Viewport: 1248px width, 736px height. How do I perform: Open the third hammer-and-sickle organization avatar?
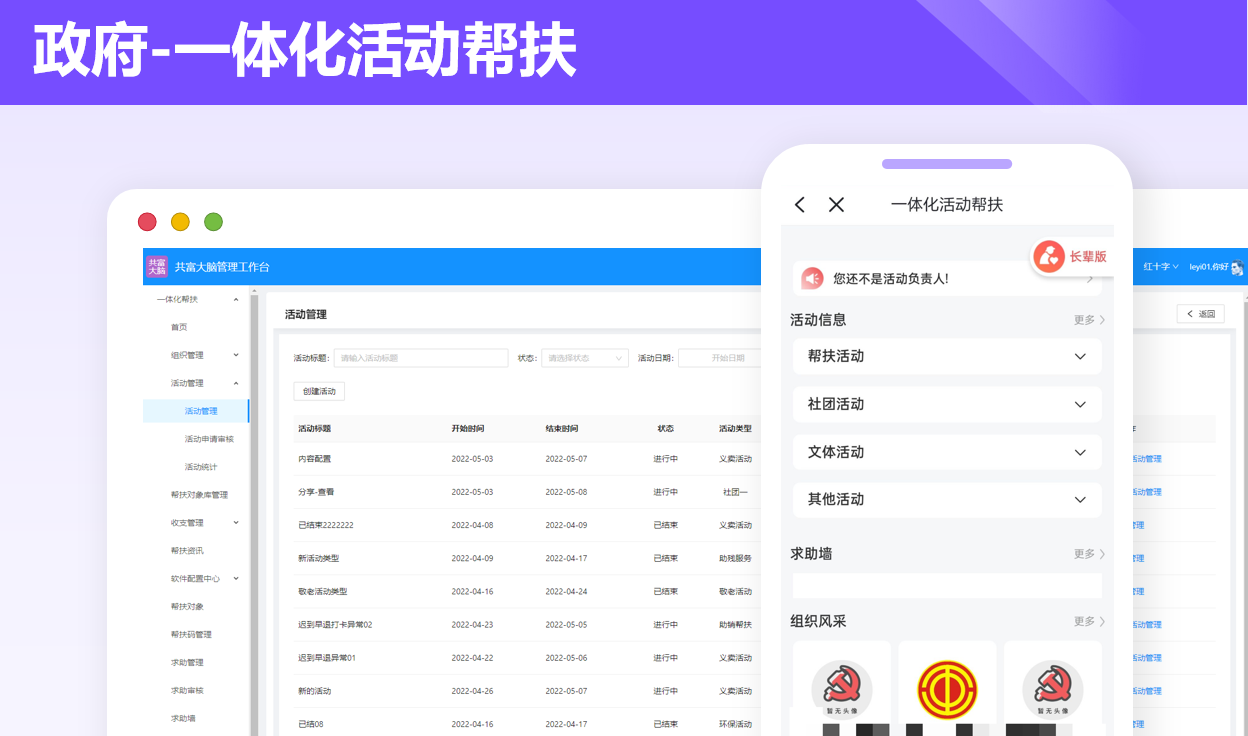(1053, 689)
